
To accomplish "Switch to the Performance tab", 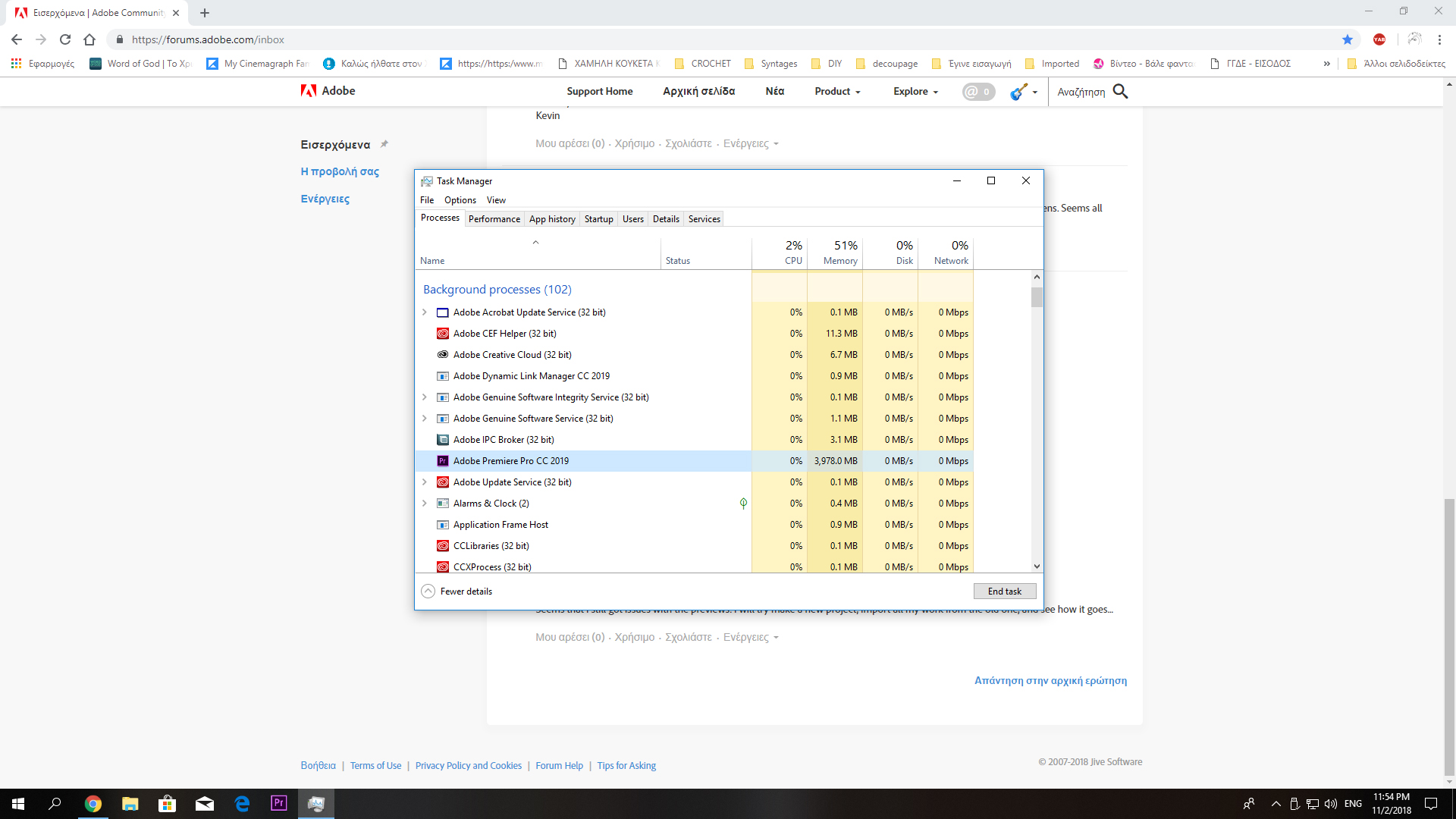I will (x=494, y=219).
